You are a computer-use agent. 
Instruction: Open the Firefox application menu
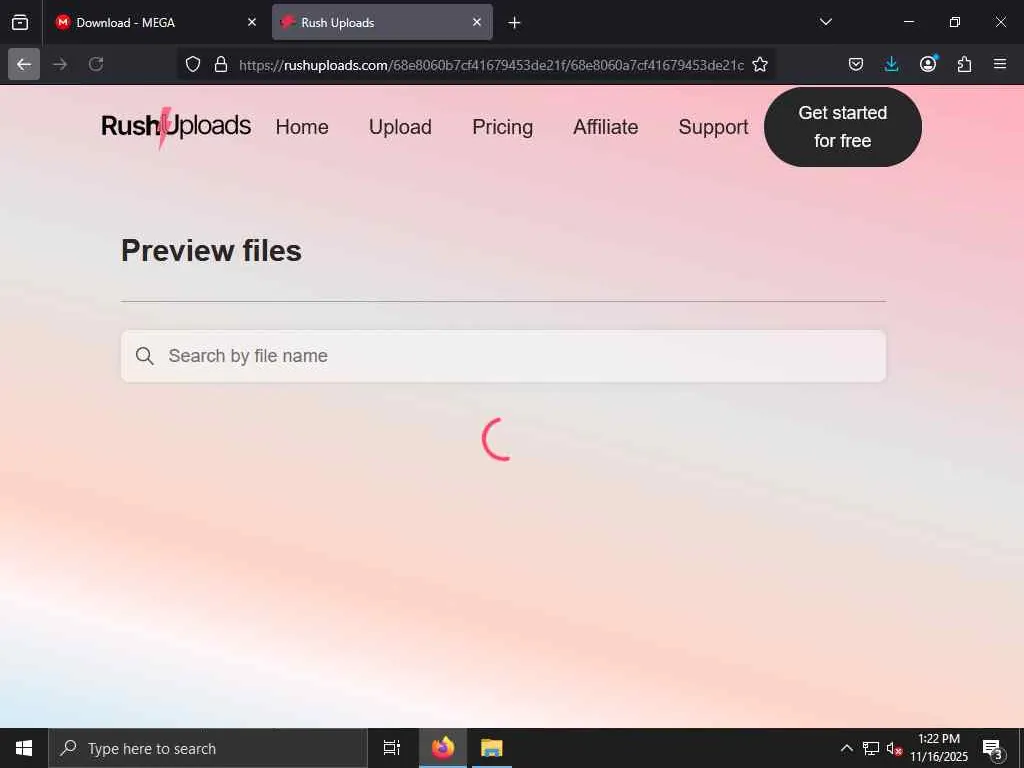[1000, 64]
